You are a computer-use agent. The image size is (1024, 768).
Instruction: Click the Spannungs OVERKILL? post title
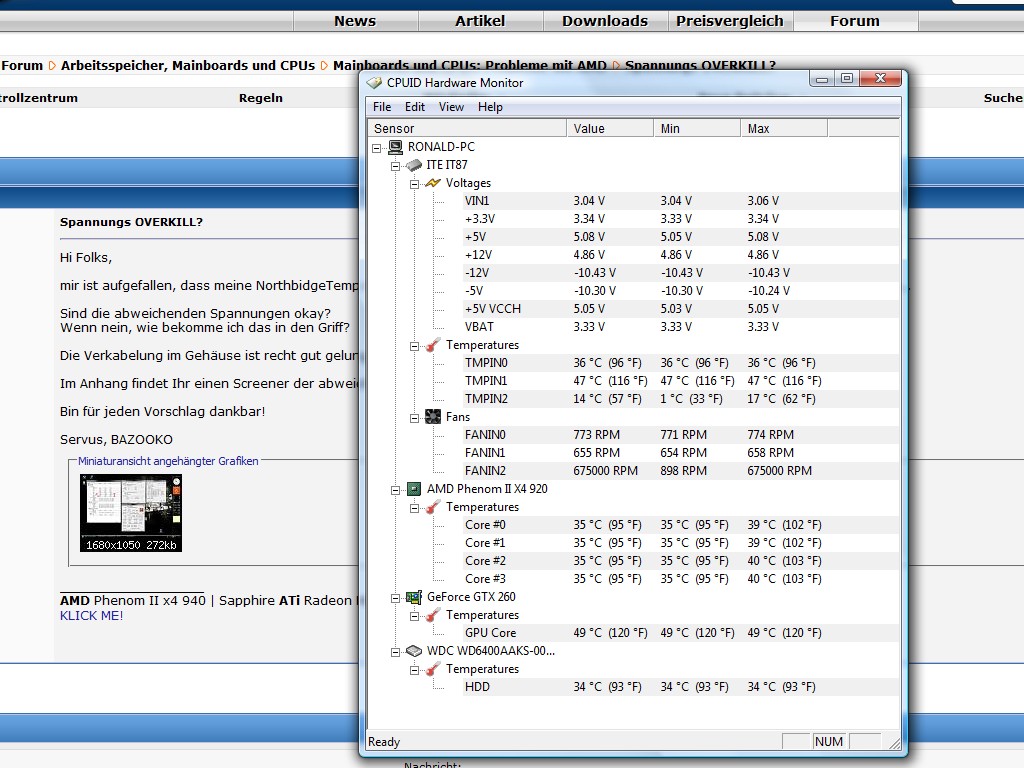pyautogui.click(x=131, y=222)
